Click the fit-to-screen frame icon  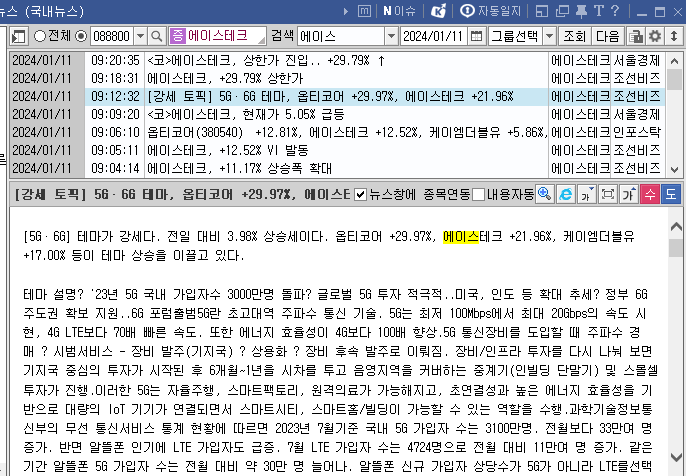coord(608,194)
